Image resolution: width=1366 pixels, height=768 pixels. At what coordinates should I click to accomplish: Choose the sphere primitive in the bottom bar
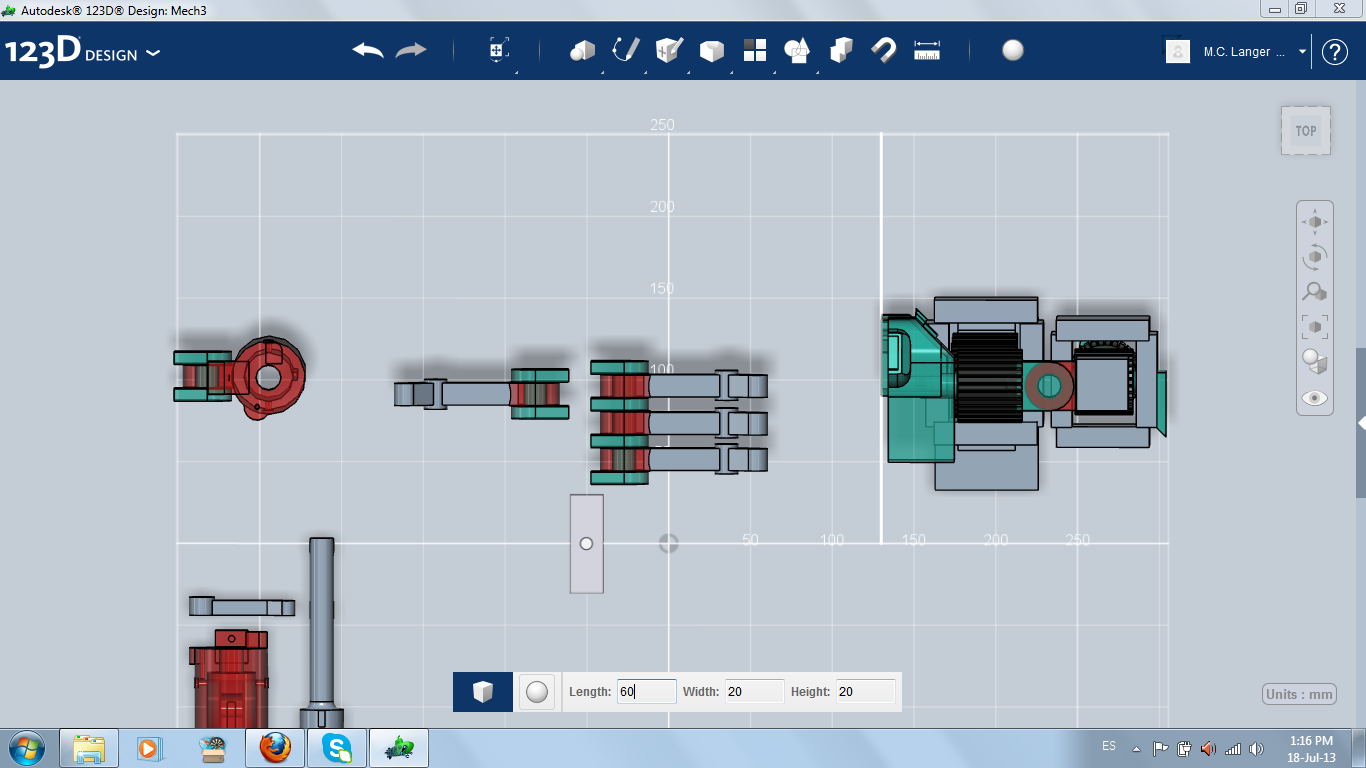pos(537,692)
